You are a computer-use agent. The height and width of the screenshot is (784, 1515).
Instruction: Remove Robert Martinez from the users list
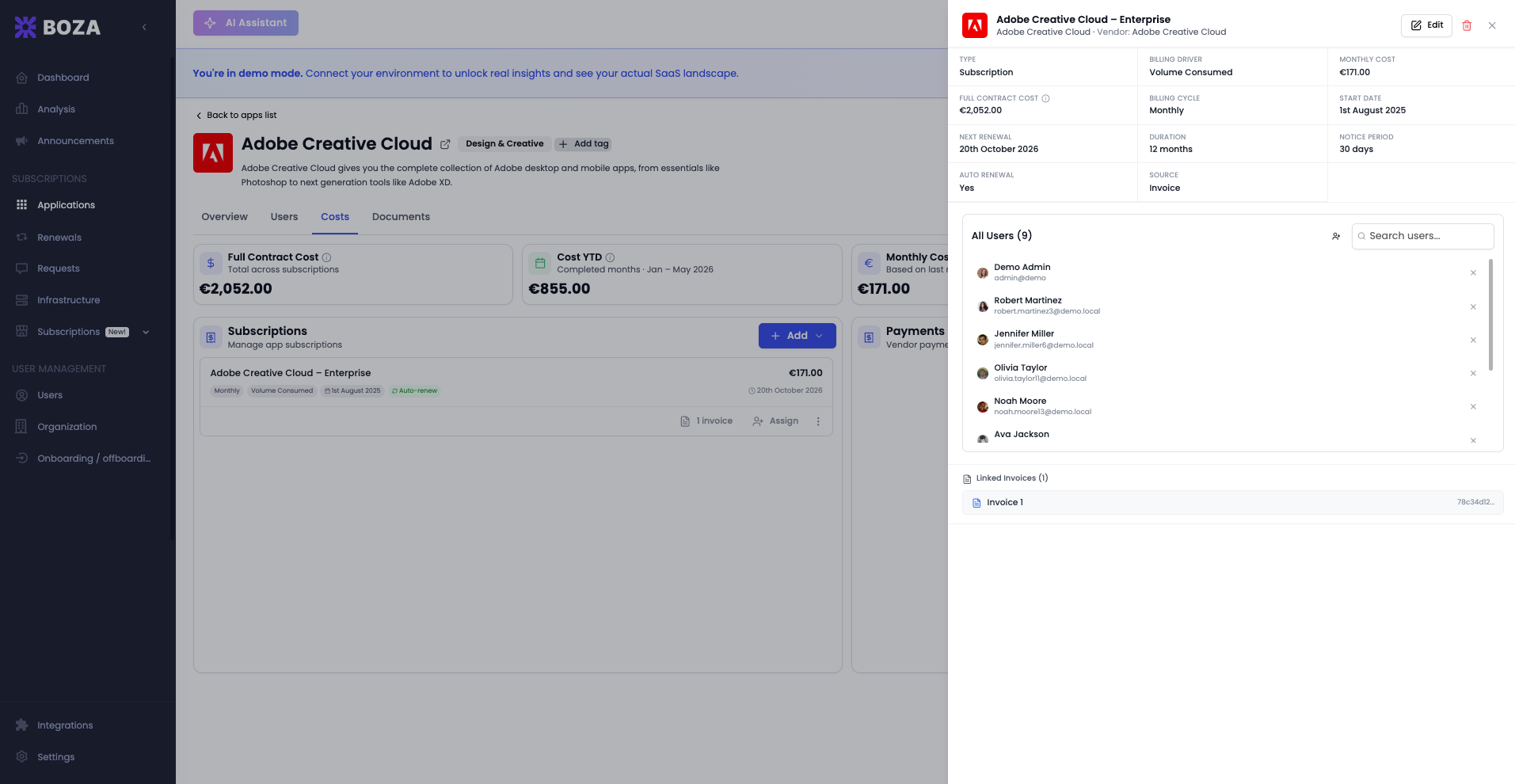(1473, 306)
